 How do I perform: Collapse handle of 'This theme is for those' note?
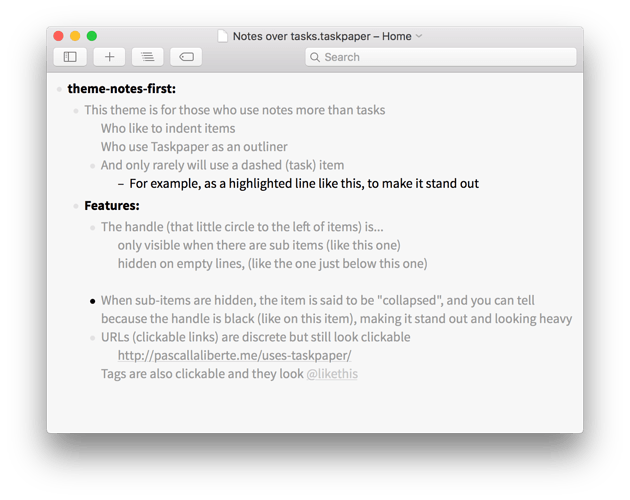pos(76,111)
